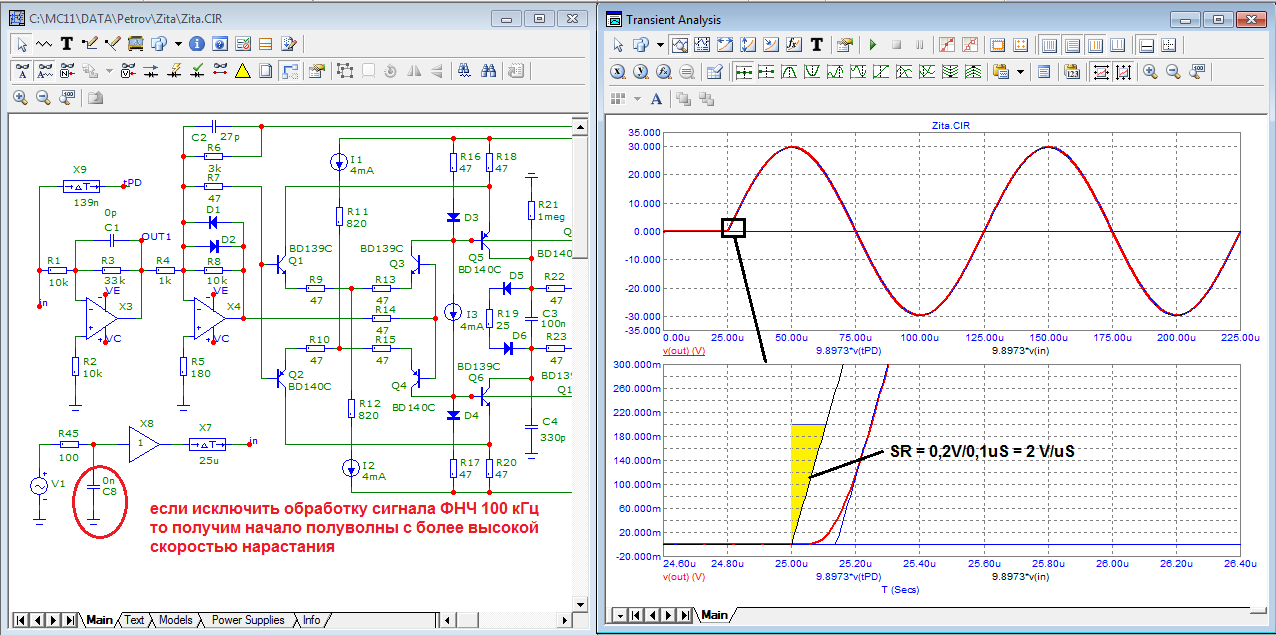Screen dimensions: 1276x635
Task: Open the Info tab at bottom
Action: click(x=312, y=620)
